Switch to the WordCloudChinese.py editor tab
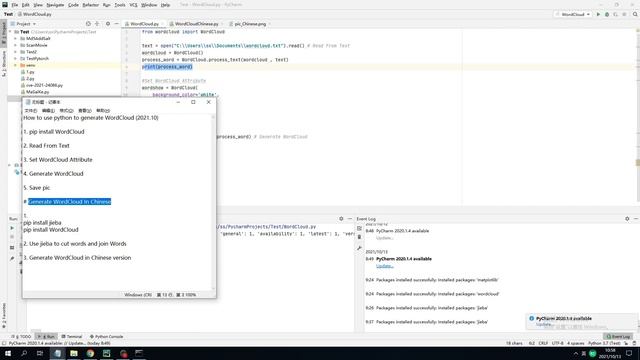This screenshot has height=360, width=640. tap(196, 24)
